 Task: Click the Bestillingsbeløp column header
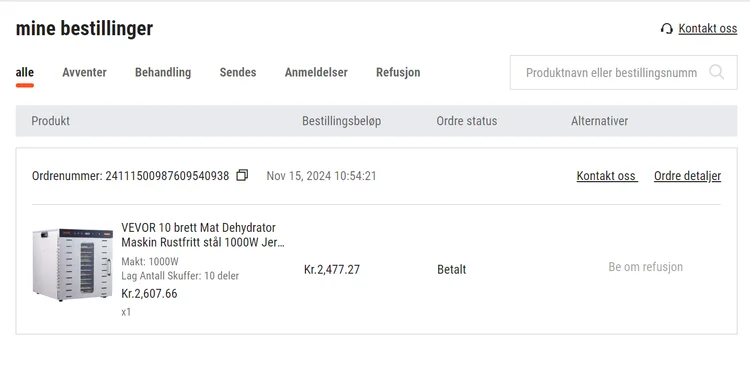[x=342, y=121]
